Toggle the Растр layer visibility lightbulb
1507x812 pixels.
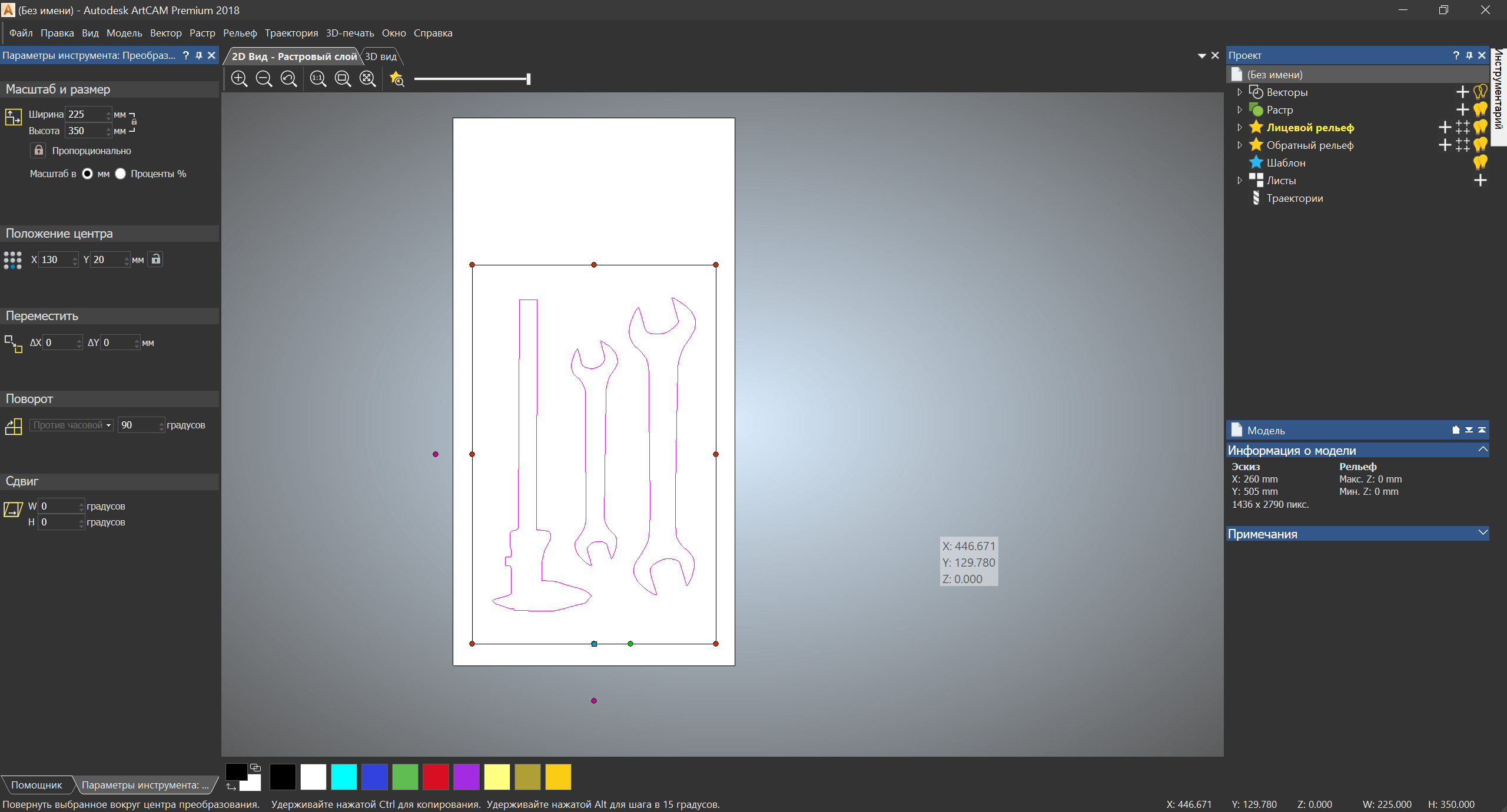pyautogui.click(x=1481, y=110)
